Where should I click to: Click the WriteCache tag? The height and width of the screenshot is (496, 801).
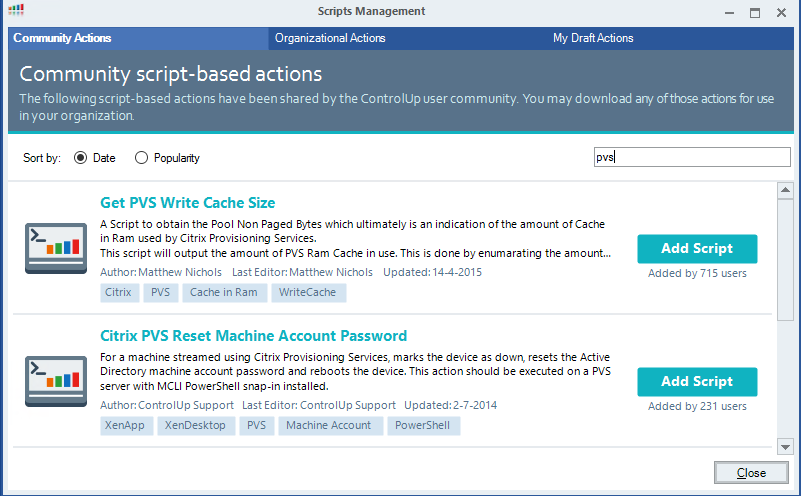click(308, 293)
